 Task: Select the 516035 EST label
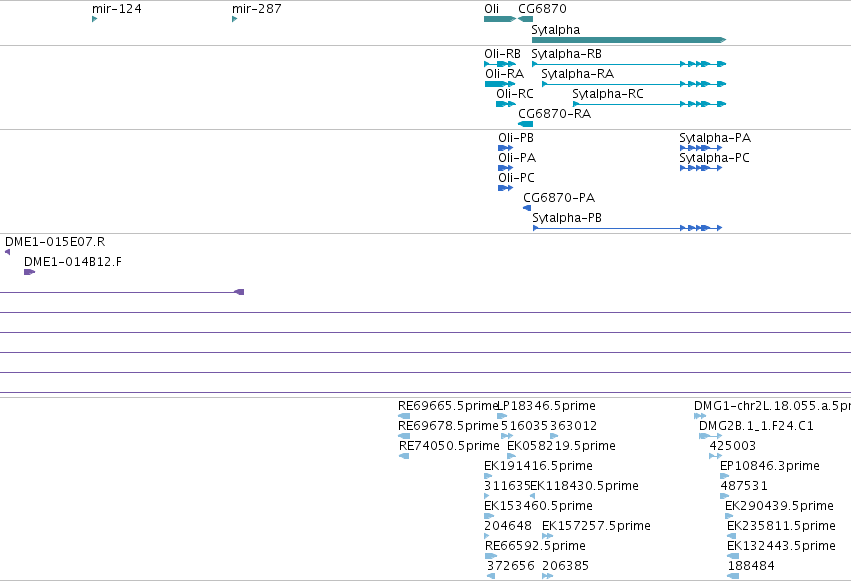point(524,426)
